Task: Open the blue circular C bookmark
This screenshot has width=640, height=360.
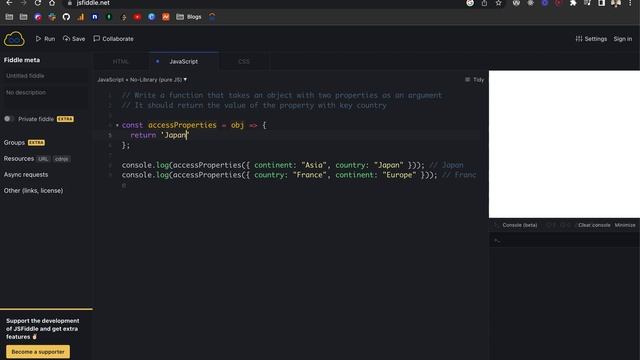Action: (x=151, y=17)
